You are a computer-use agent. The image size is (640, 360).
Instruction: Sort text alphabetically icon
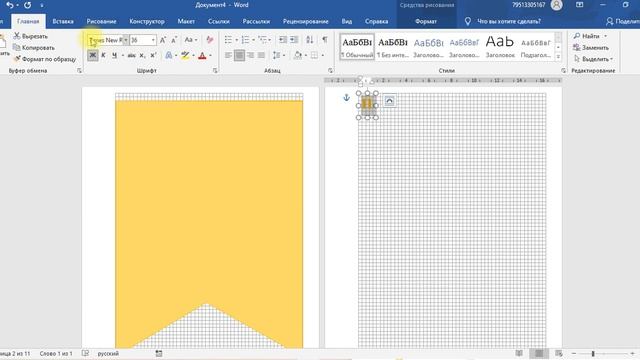[310, 40]
